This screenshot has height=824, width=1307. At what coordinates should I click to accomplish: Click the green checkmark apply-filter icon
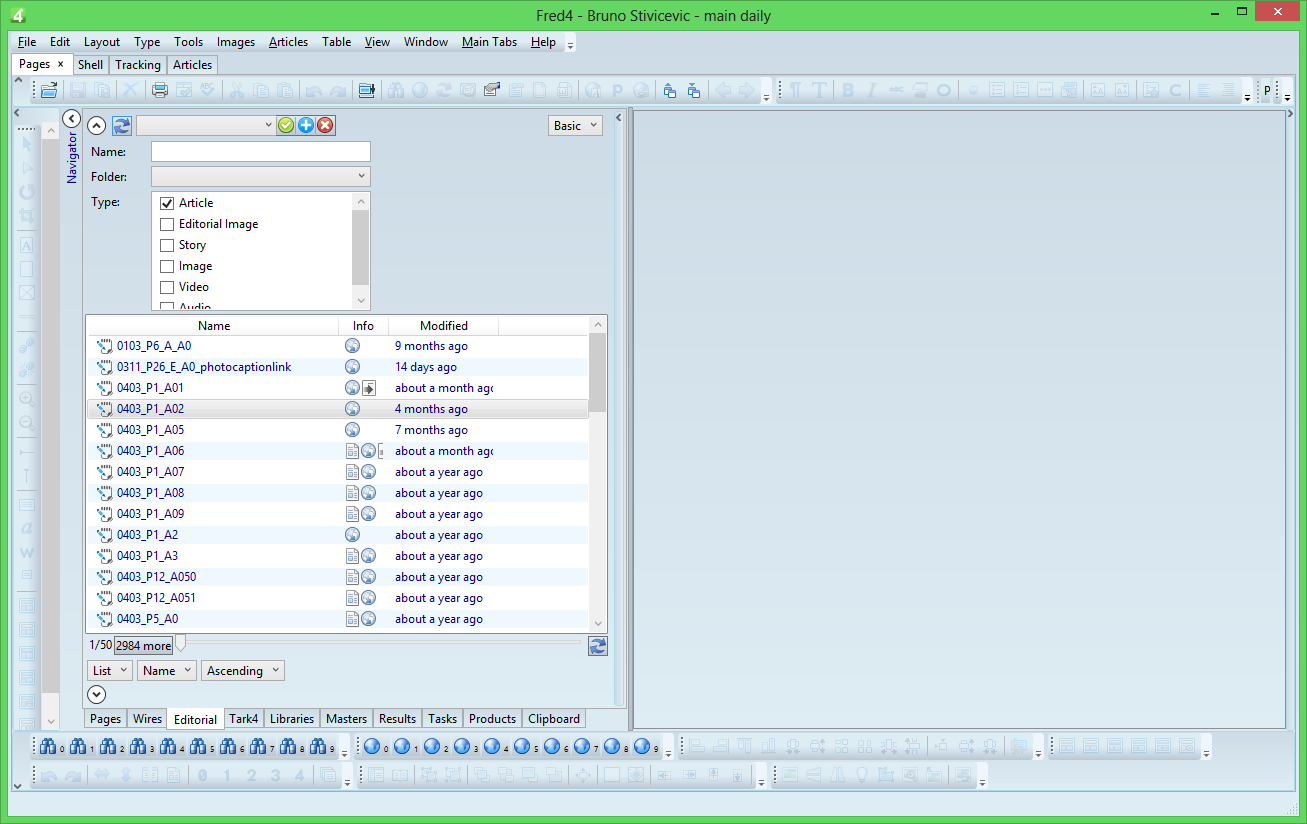pyautogui.click(x=286, y=125)
